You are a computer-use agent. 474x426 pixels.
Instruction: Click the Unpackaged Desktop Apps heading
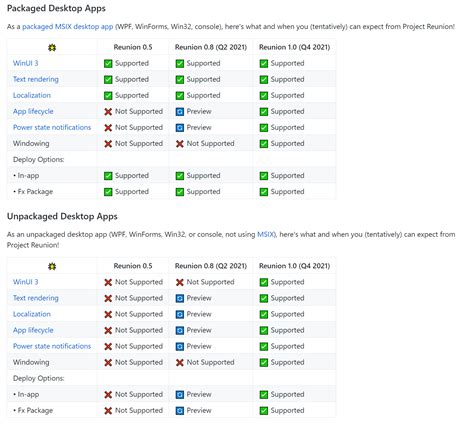pos(62,216)
